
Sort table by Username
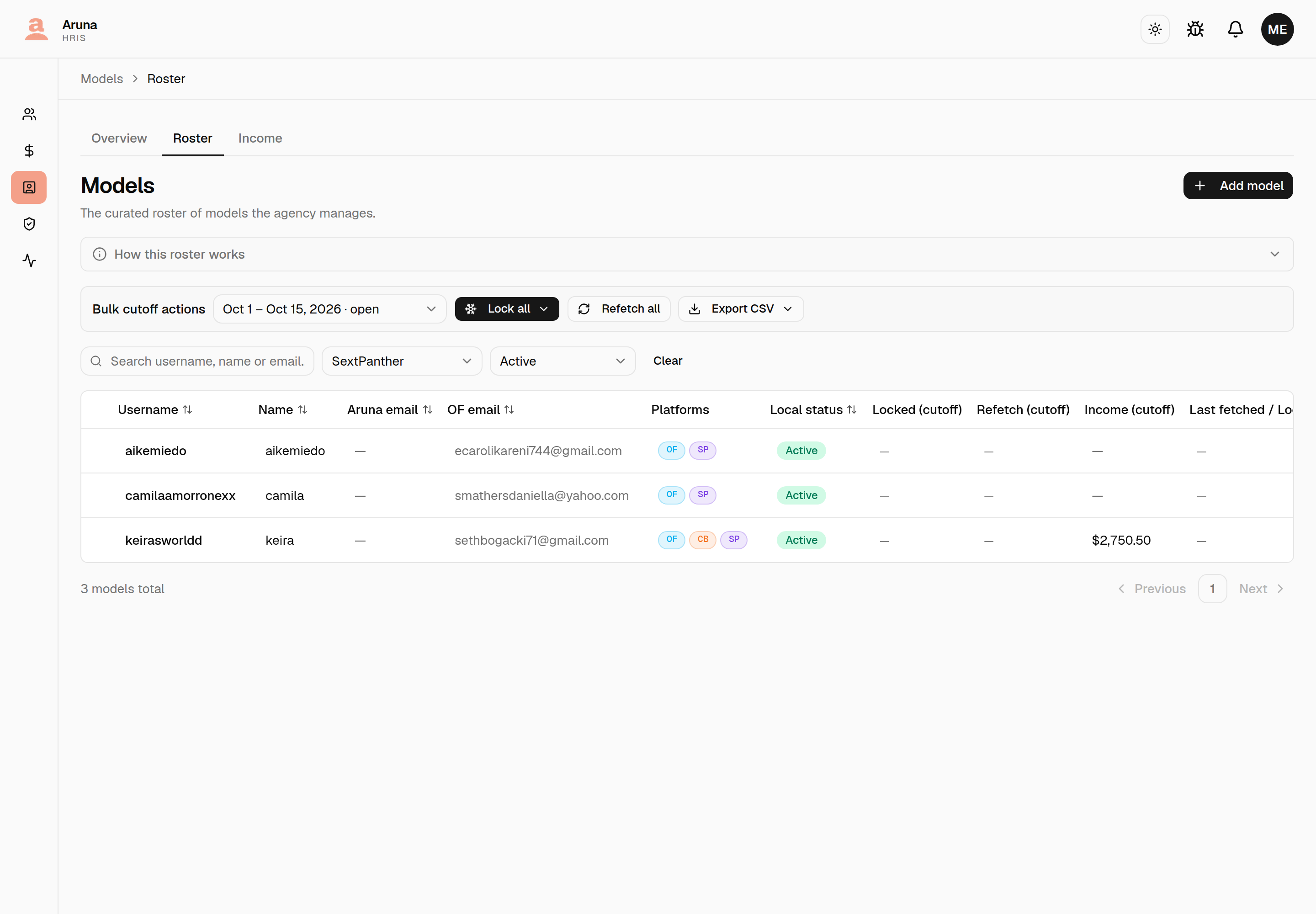[154, 410]
